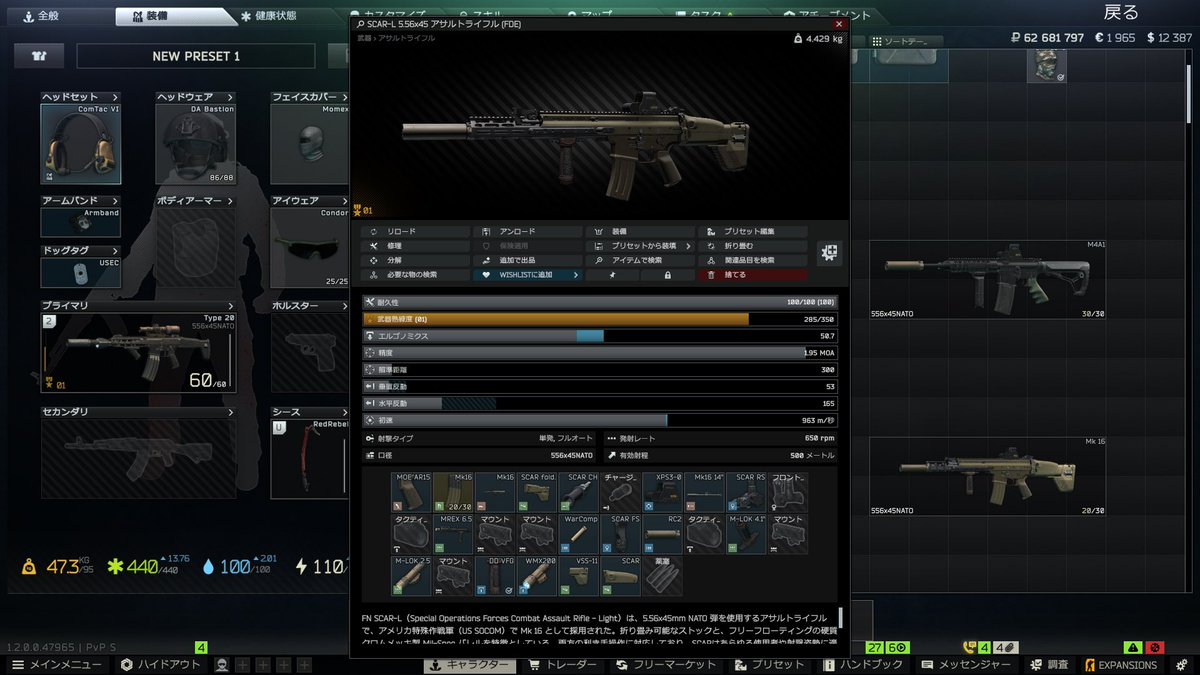1200x675 pixels.
Task: Click the 修理 repair button
Action: coord(415,246)
